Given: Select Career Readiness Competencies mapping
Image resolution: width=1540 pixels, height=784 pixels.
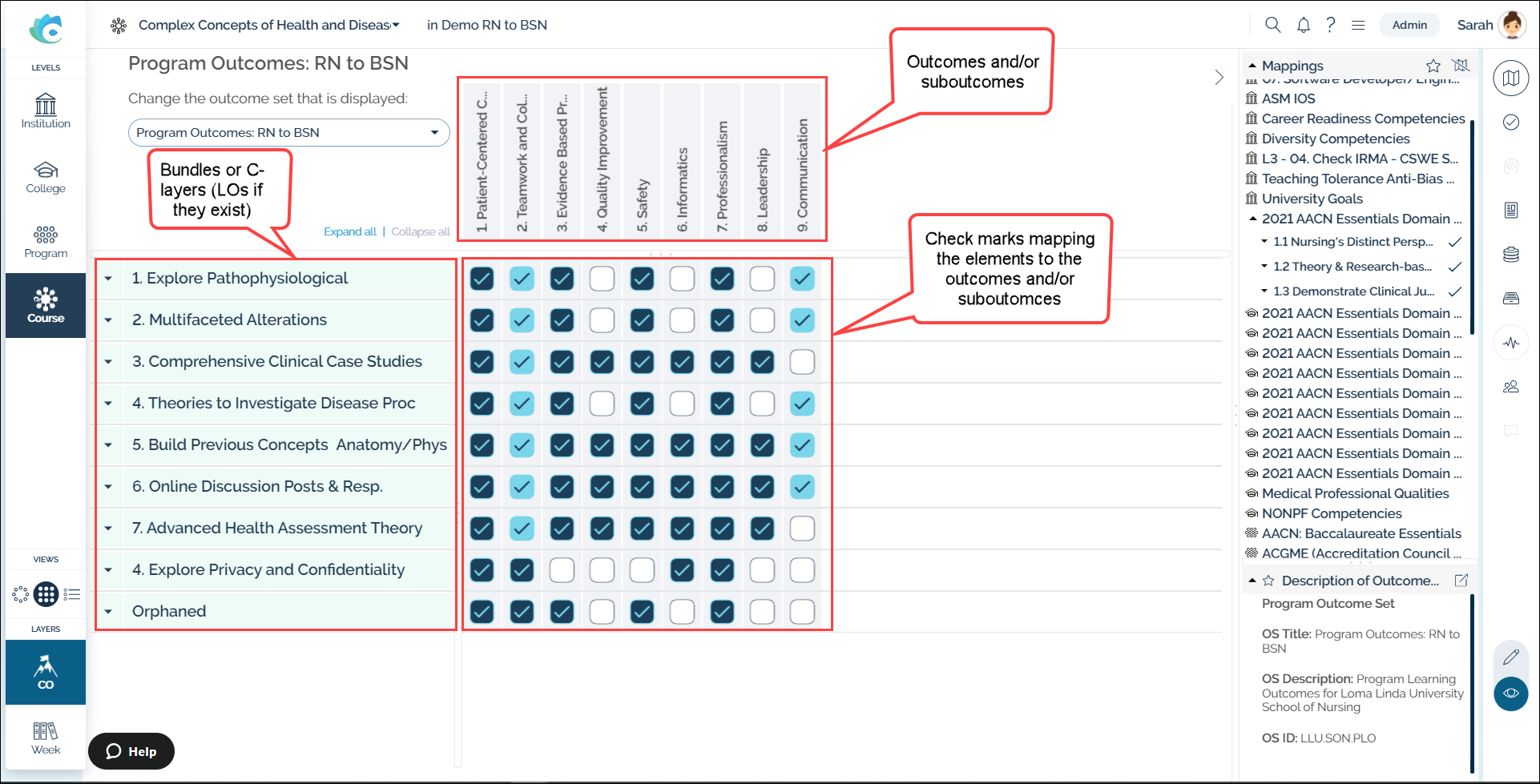Looking at the screenshot, I should coord(1363,119).
